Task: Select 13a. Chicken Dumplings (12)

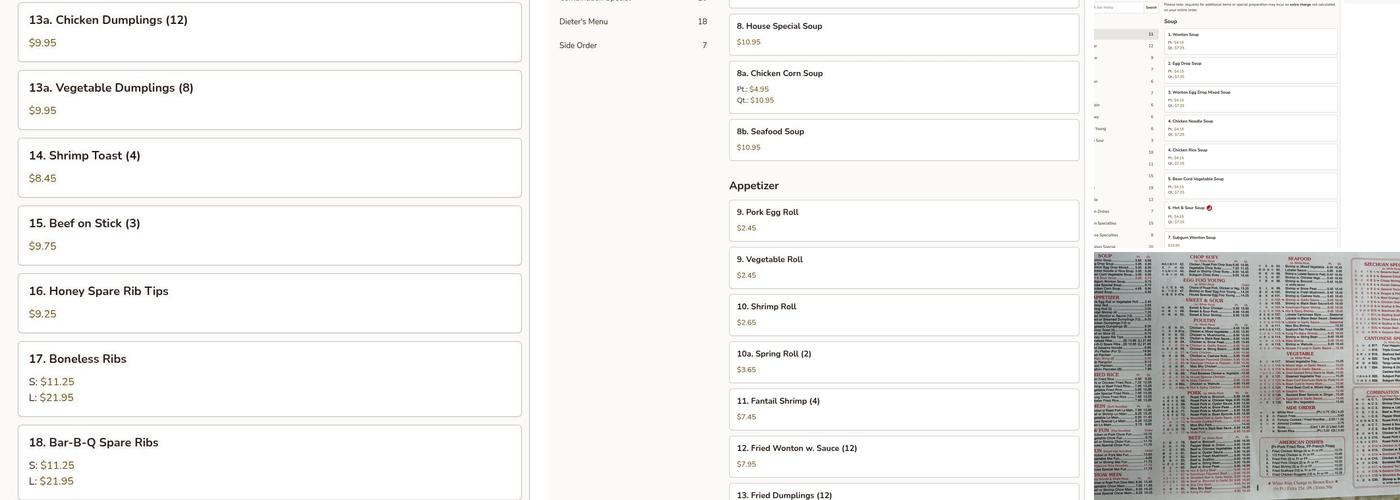Action: coord(269,32)
